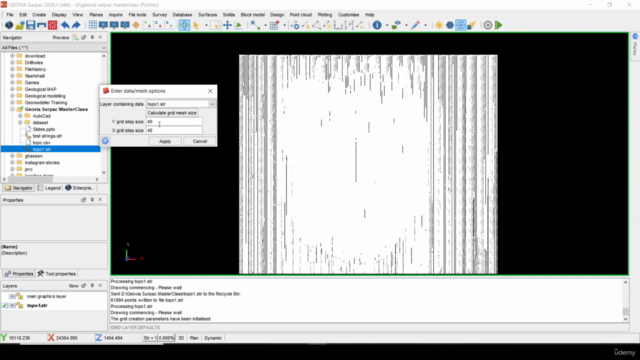This screenshot has width=640, height=360.
Task: Toggle the 2D grid display icon
Action: (x=93, y=25)
